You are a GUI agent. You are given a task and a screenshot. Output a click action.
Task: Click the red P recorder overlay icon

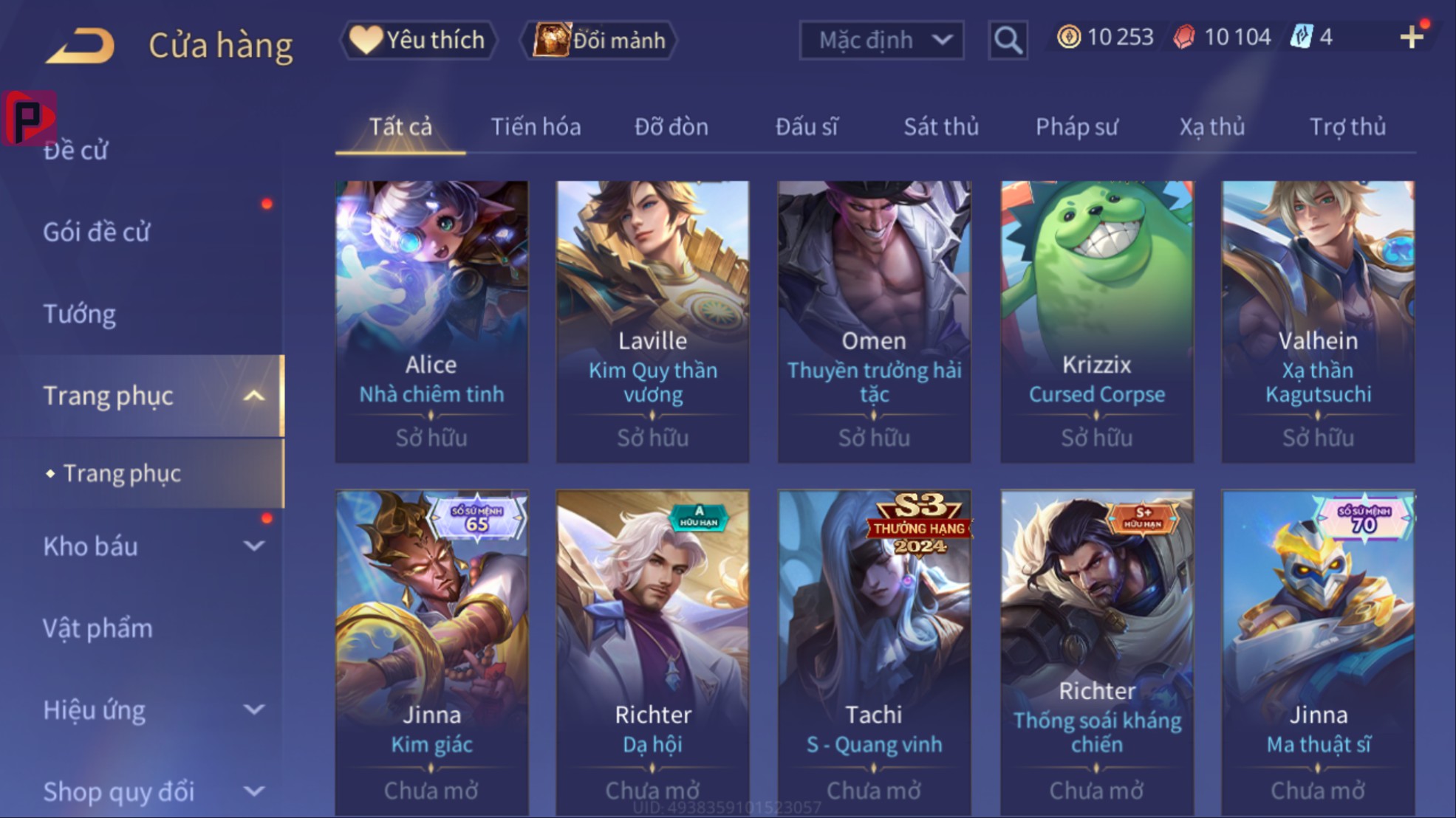point(30,118)
